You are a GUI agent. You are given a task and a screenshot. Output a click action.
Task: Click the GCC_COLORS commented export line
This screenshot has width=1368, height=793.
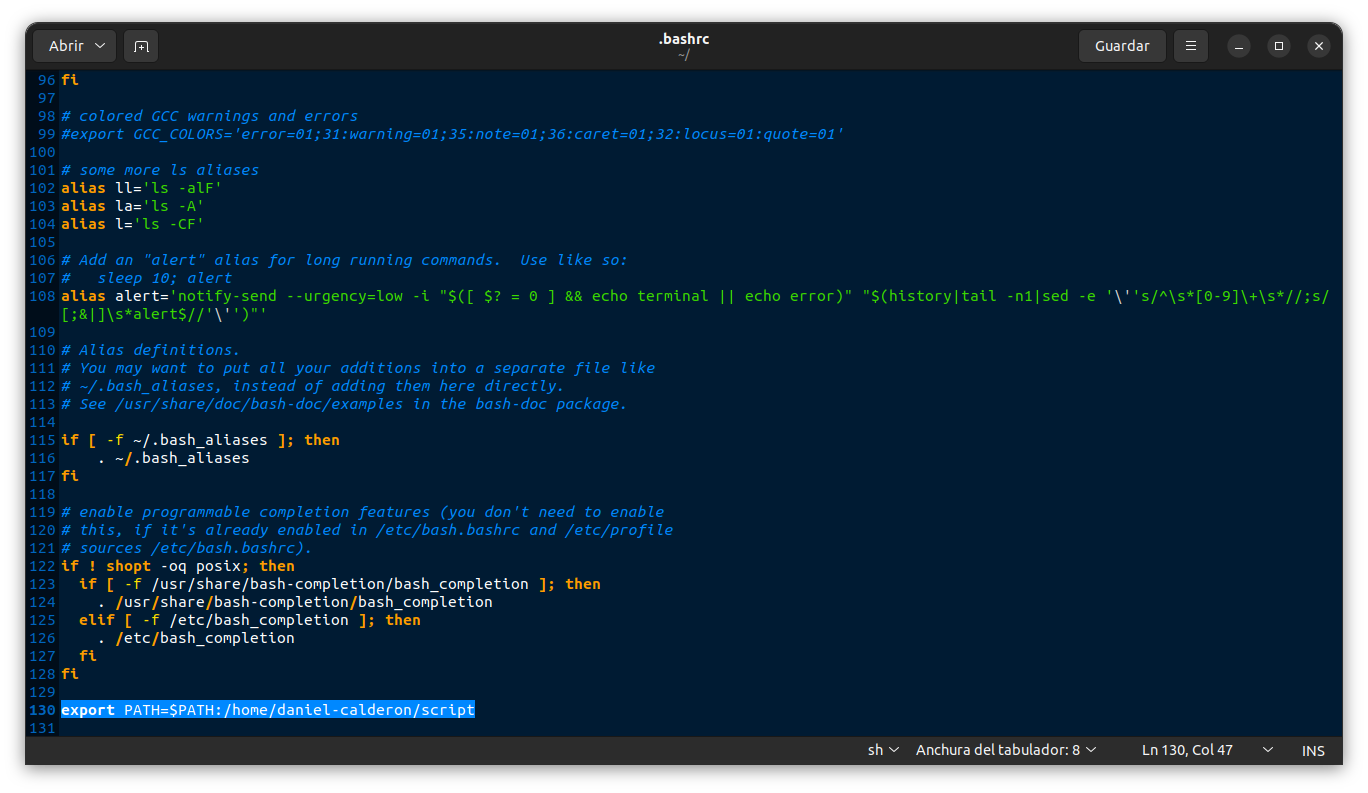452,134
